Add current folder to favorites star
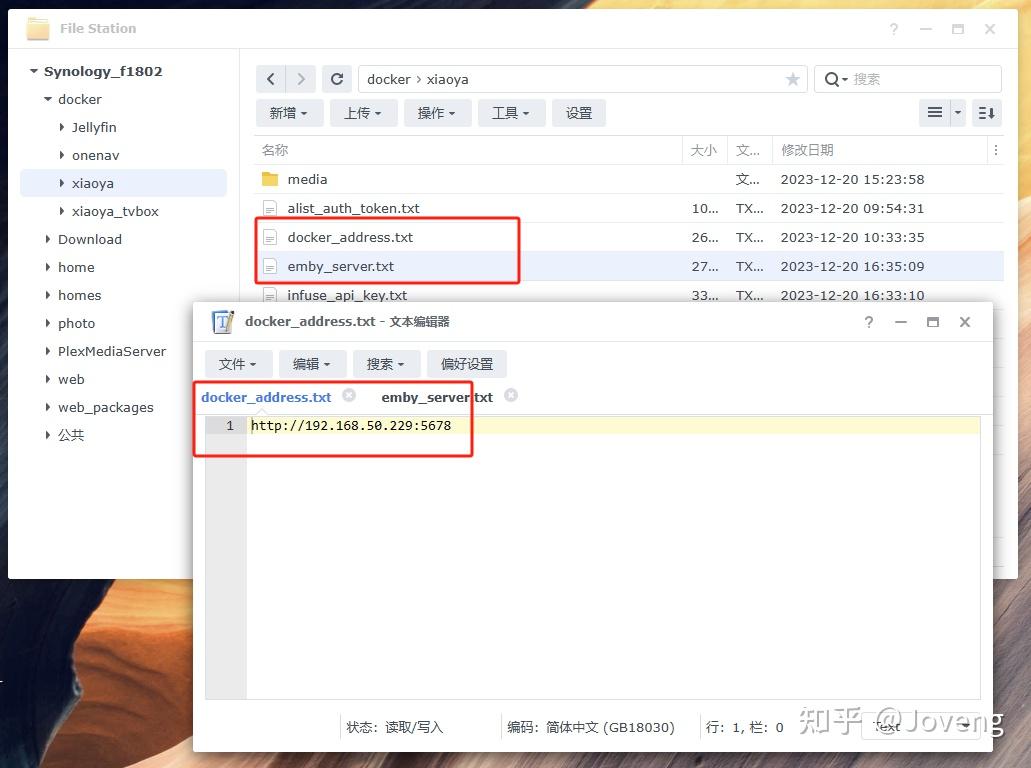Image resolution: width=1031 pixels, height=768 pixels. coord(792,80)
